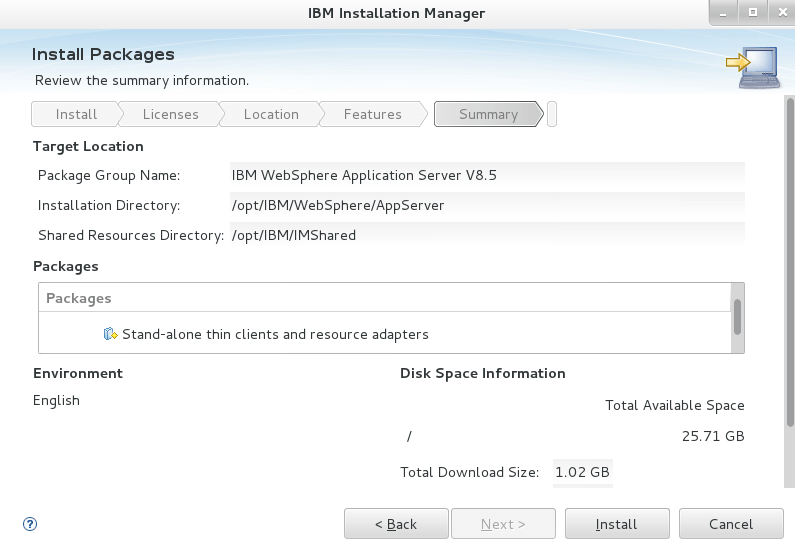Click the "English" environment text

[56, 400]
